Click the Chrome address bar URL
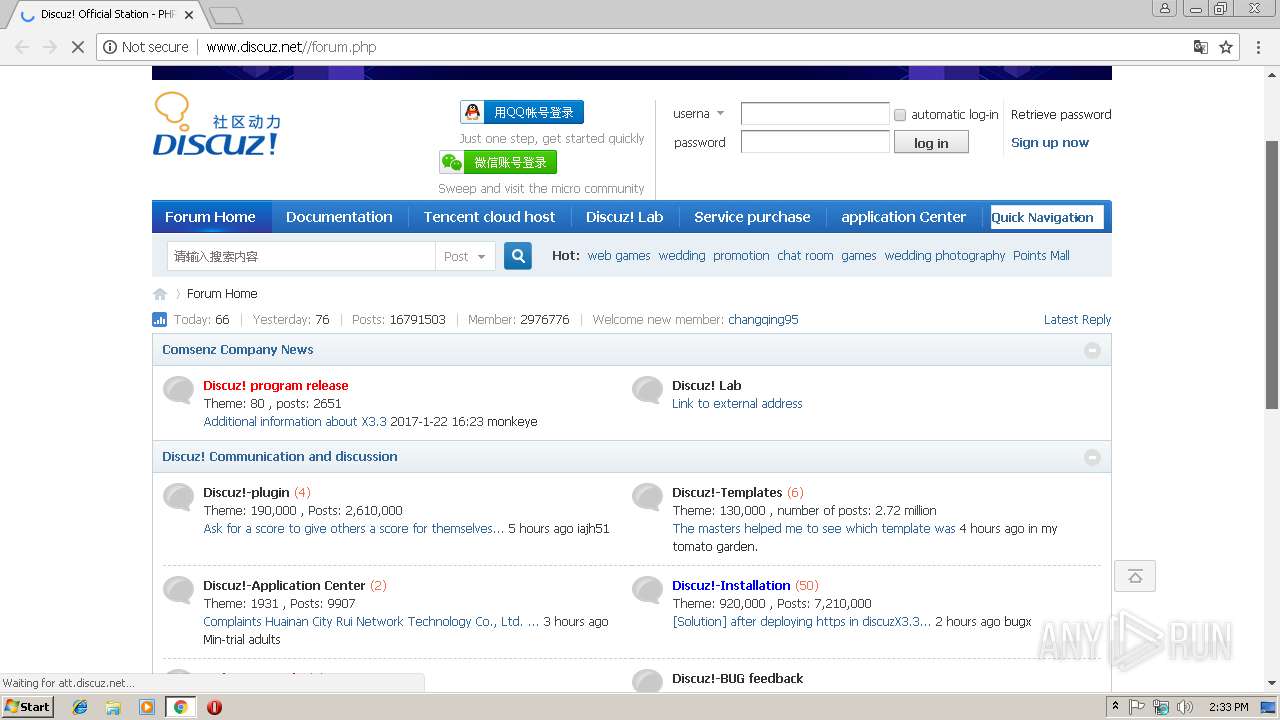Image resolution: width=1280 pixels, height=720 pixels. pyautogui.click(x=291, y=47)
